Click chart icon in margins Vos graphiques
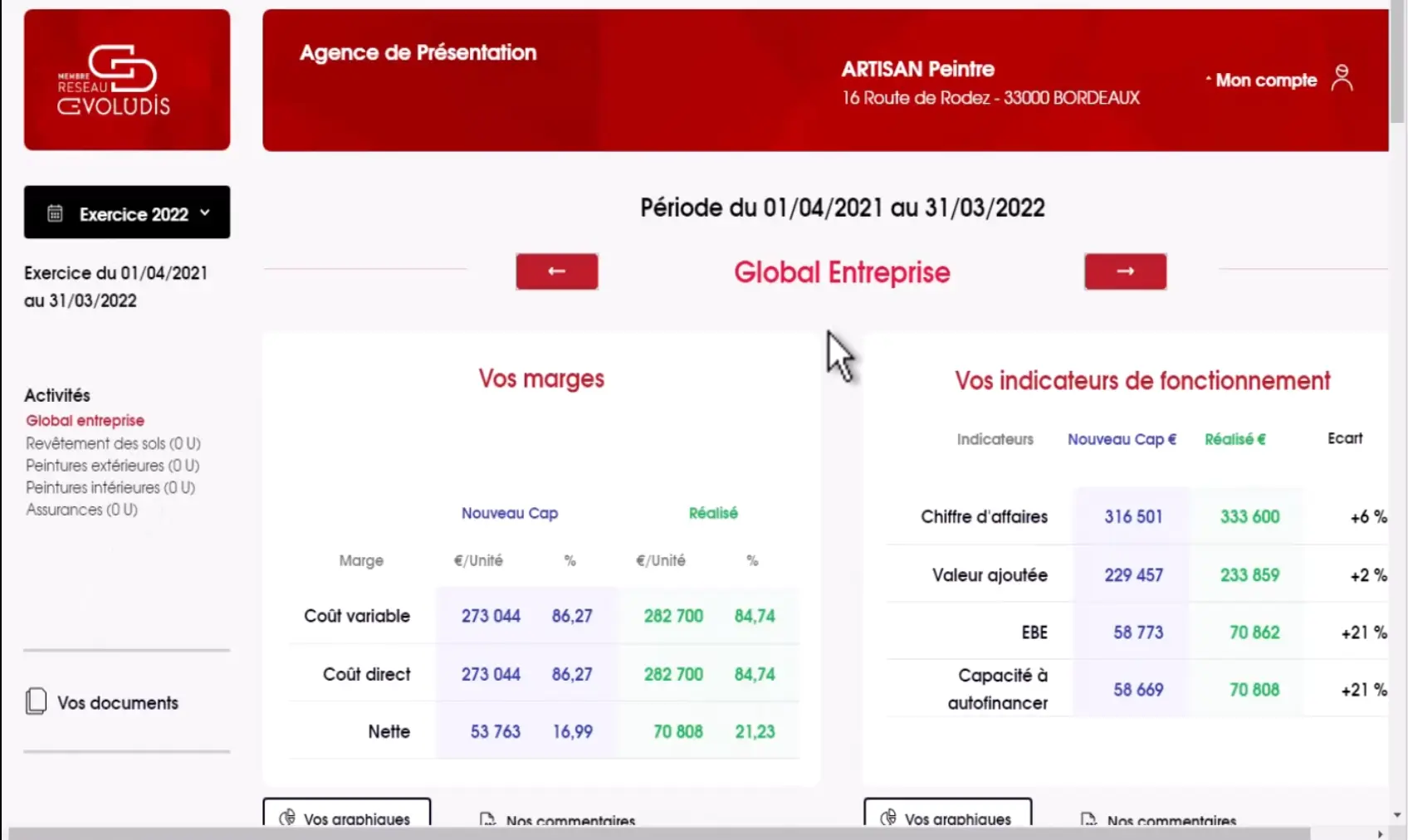 [x=287, y=818]
